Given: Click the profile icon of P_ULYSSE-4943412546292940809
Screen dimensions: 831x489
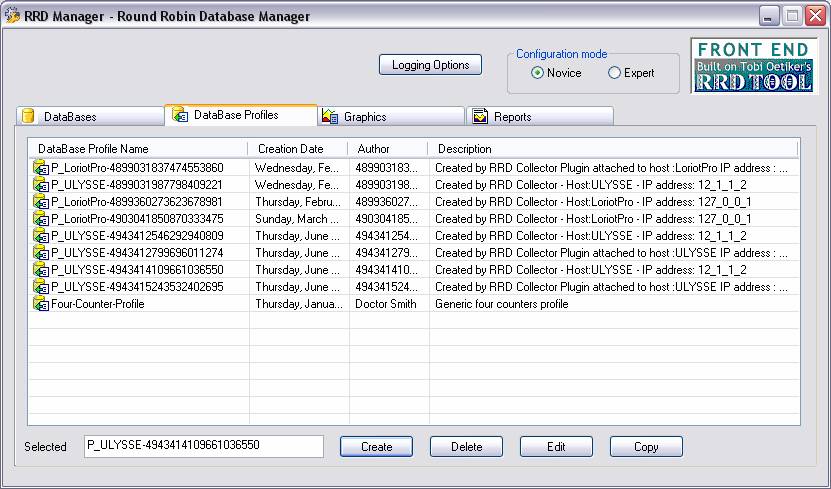Looking at the screenshot, I should [x=41, y=236].
